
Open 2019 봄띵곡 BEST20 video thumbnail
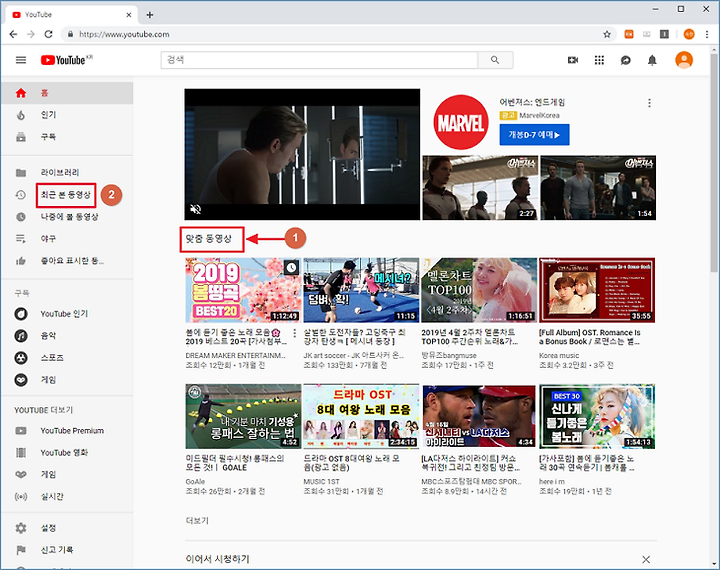pos(243,290)
